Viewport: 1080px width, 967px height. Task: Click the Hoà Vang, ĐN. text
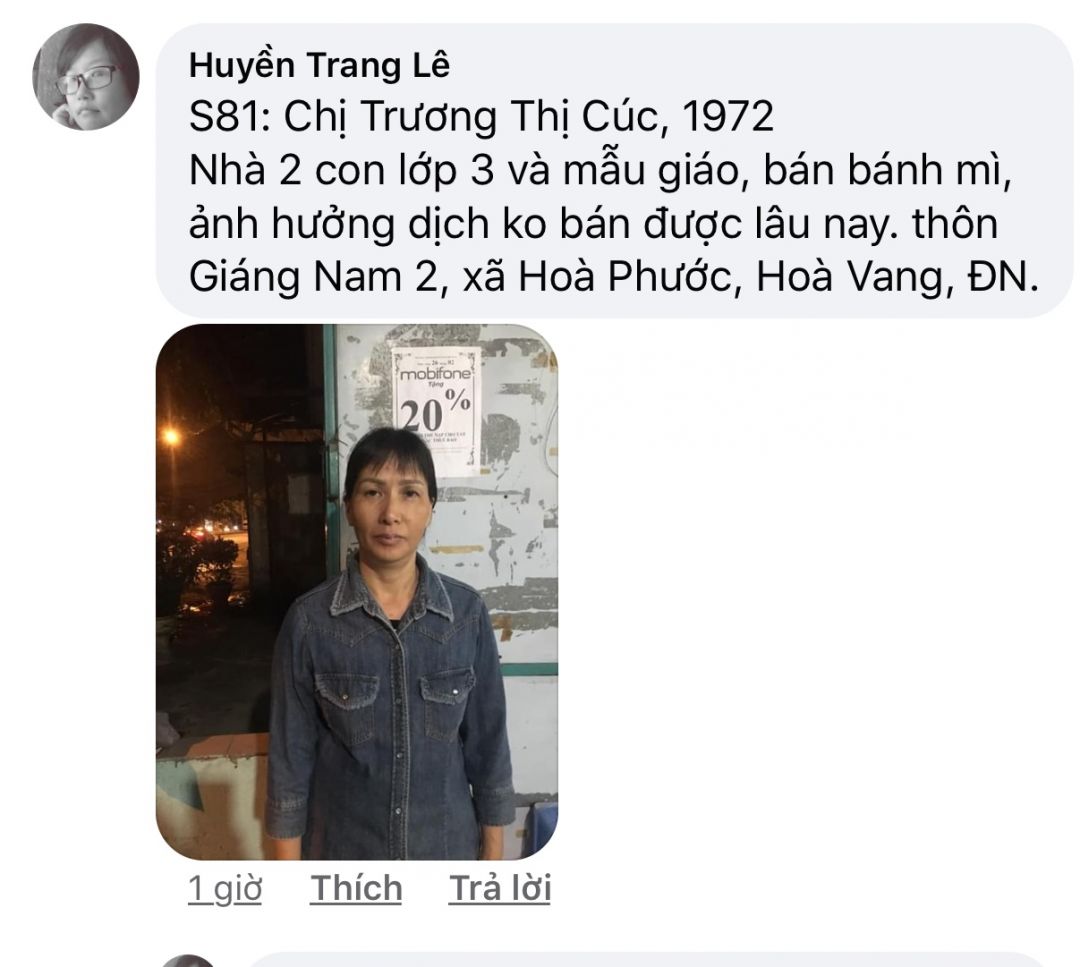(897, 277)
